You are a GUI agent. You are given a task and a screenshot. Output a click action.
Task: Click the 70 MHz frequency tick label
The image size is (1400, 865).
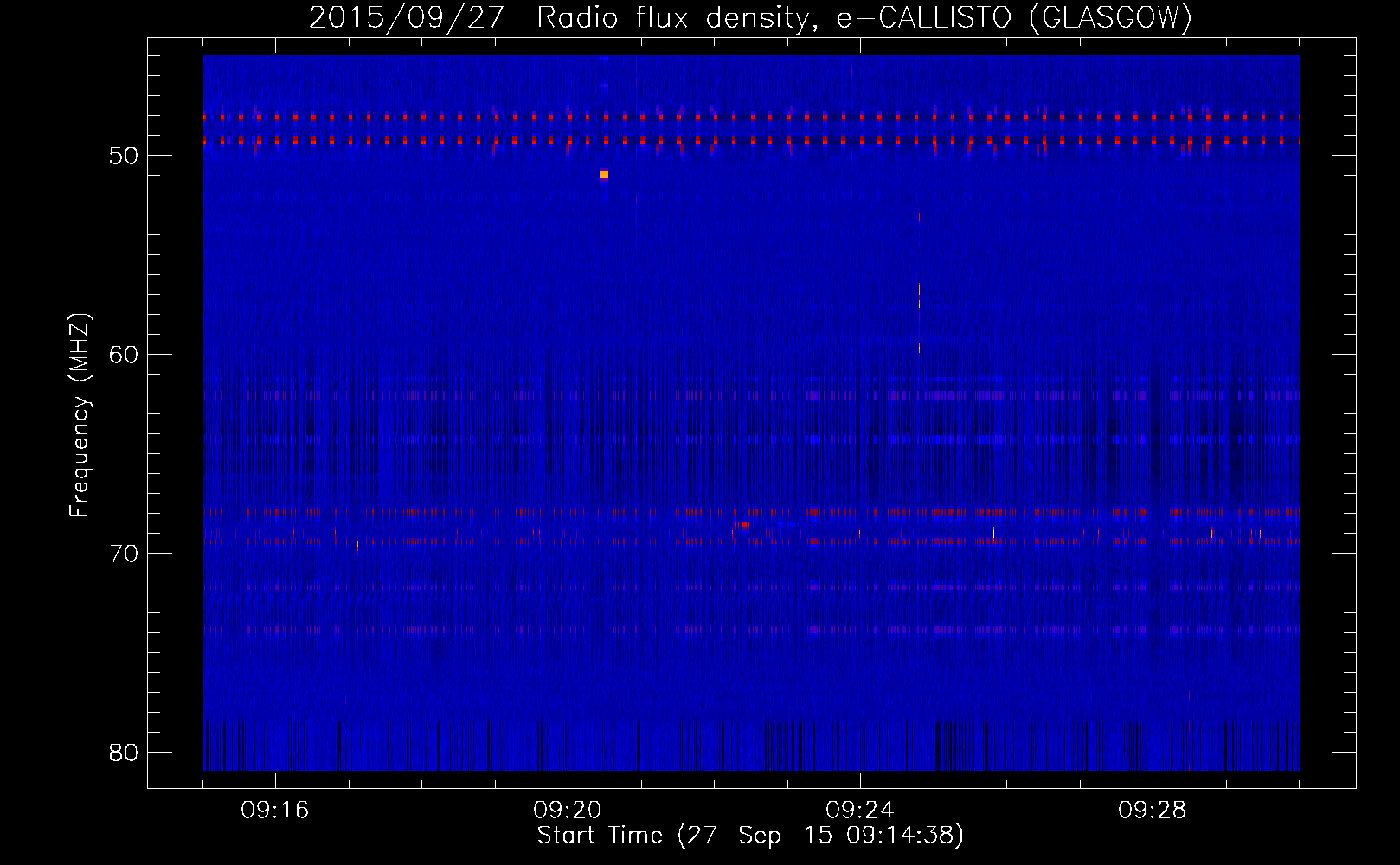tap(125, 554)
